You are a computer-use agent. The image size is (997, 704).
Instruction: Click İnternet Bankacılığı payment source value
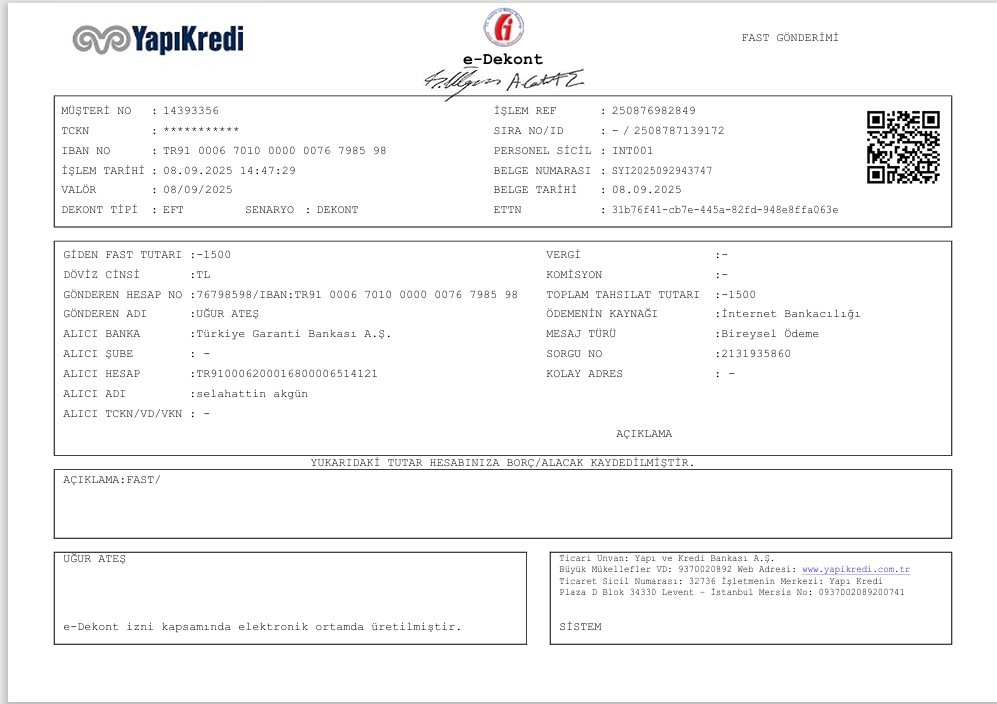tap(789, 314)
